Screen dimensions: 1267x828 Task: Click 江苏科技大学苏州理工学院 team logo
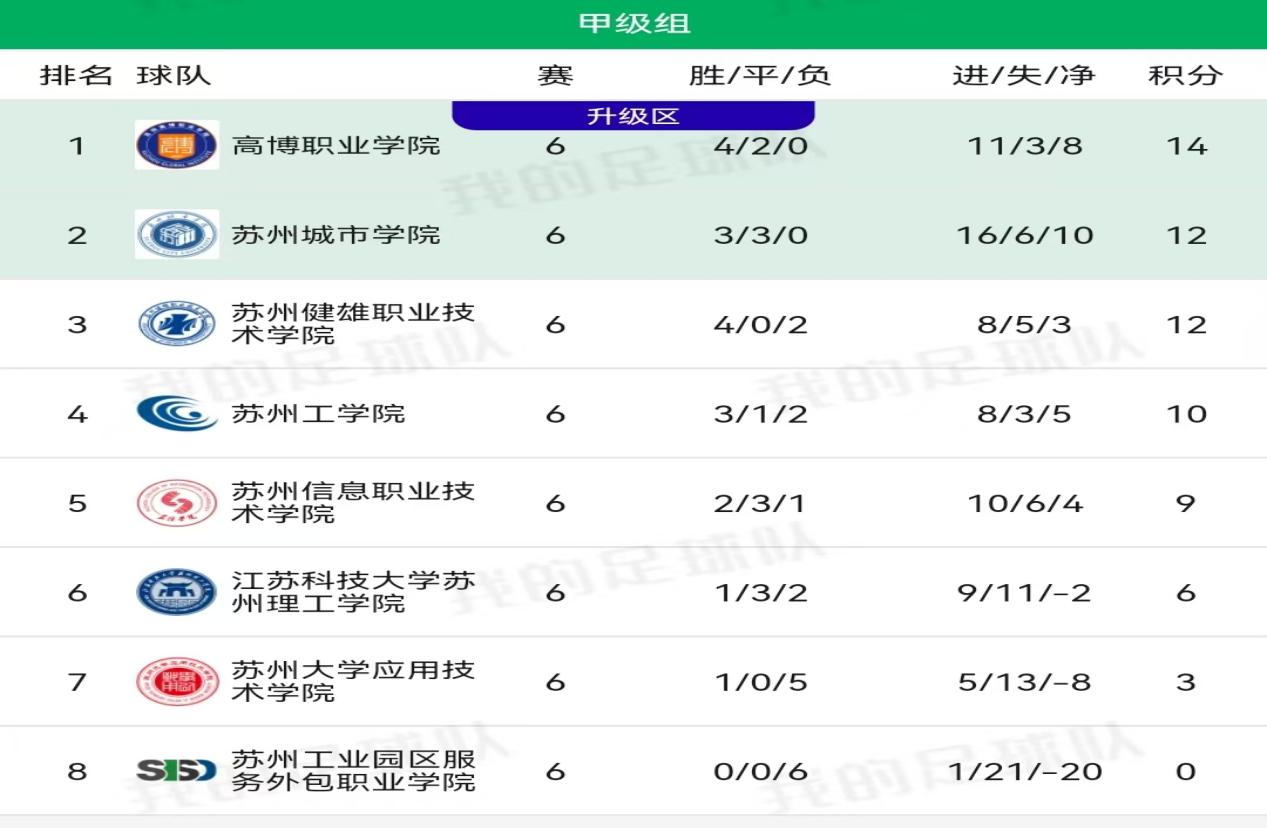click(177, 592)
